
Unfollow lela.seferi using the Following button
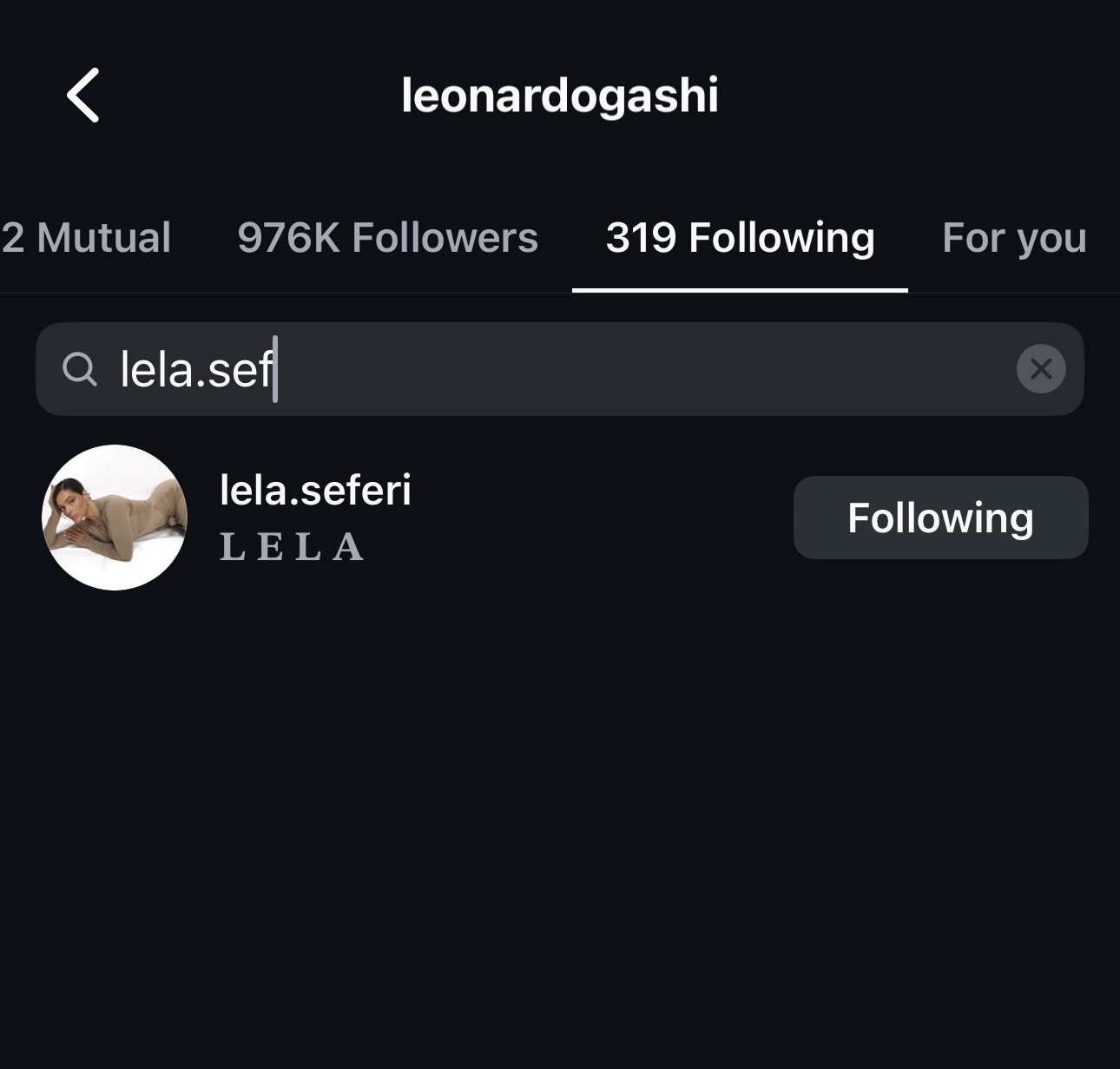(940, 518)
